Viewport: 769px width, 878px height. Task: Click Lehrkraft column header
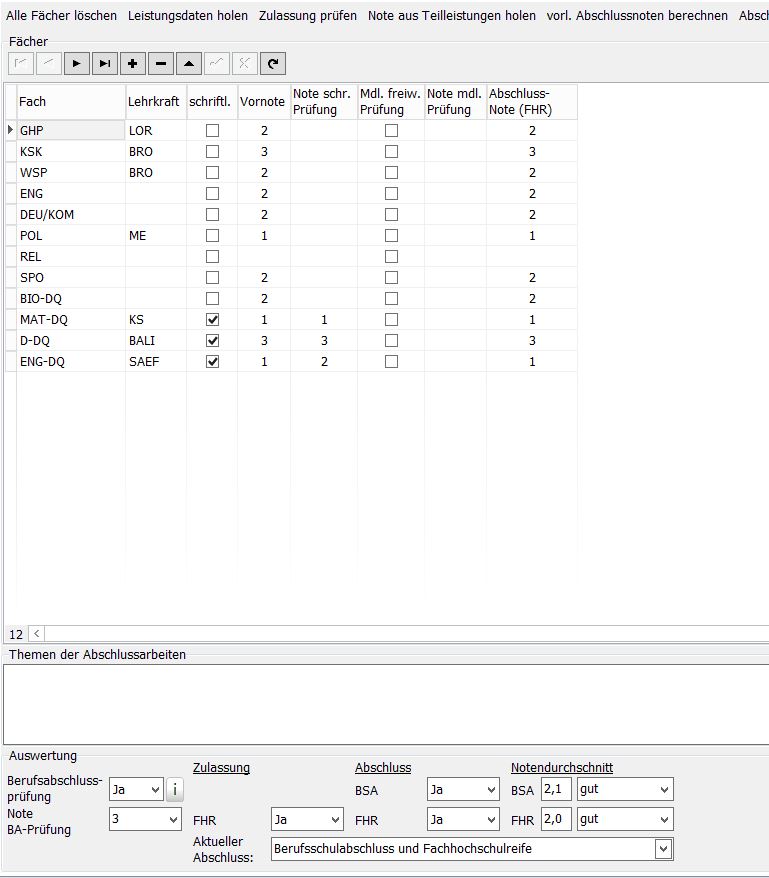coord(156,102)
